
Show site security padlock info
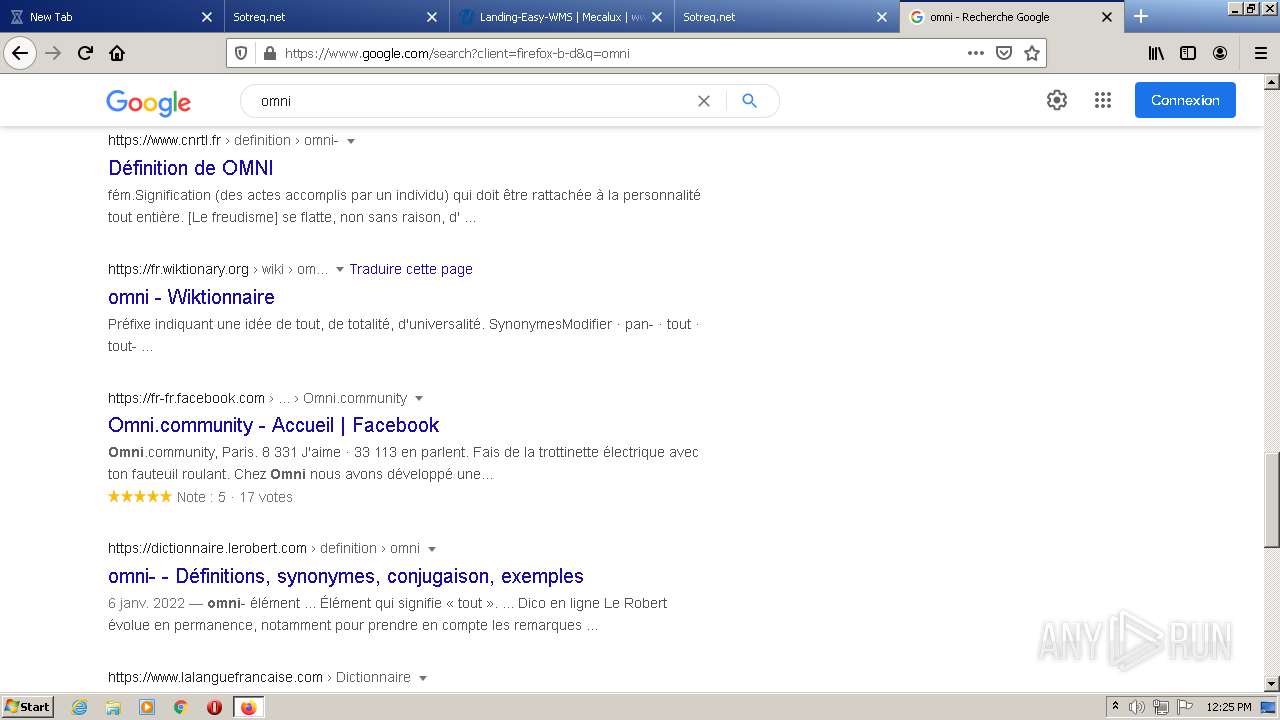pyautogui.click(x=269, y=53)
